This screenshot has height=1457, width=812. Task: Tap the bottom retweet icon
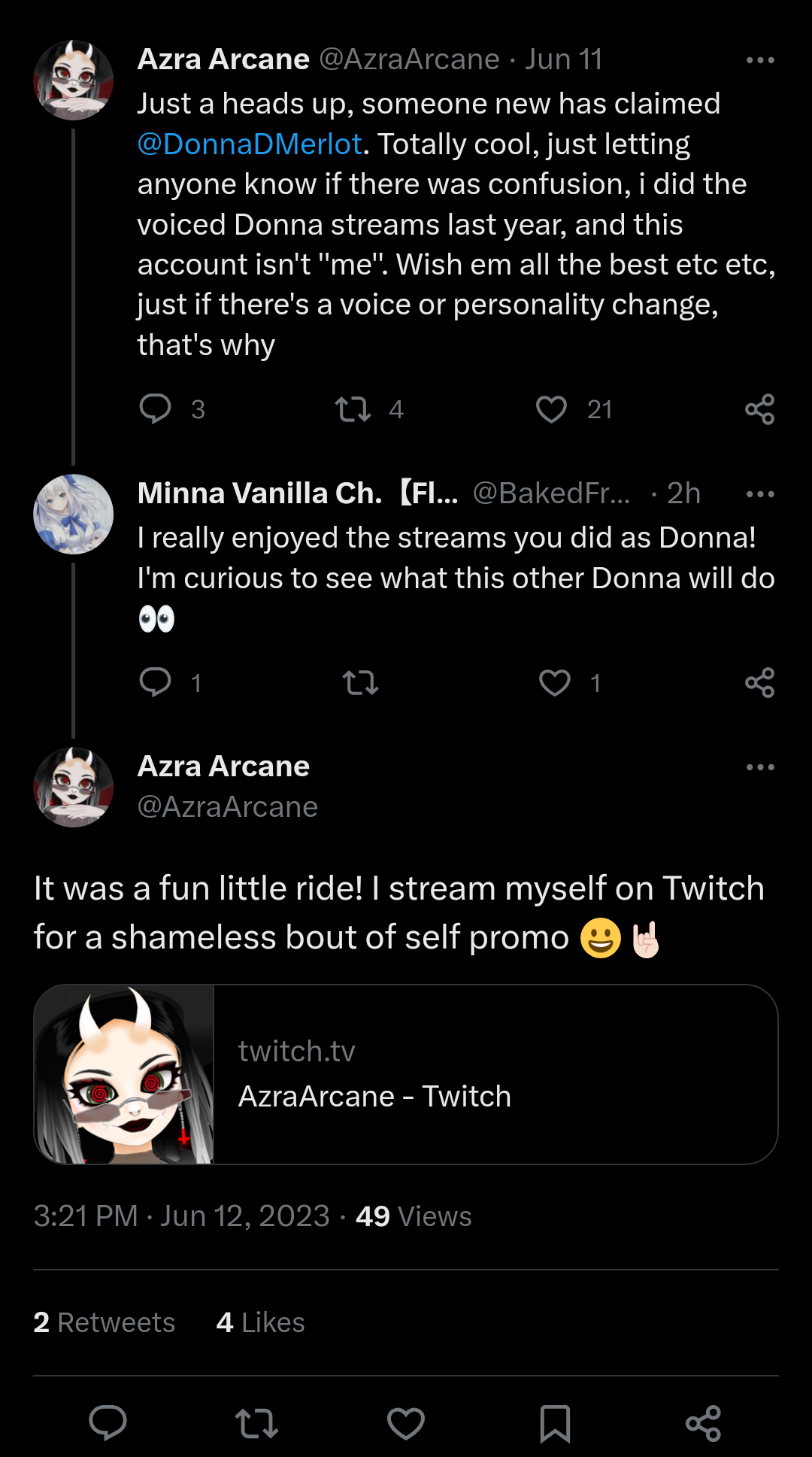pyautogui.click(x=256, y=1423)
